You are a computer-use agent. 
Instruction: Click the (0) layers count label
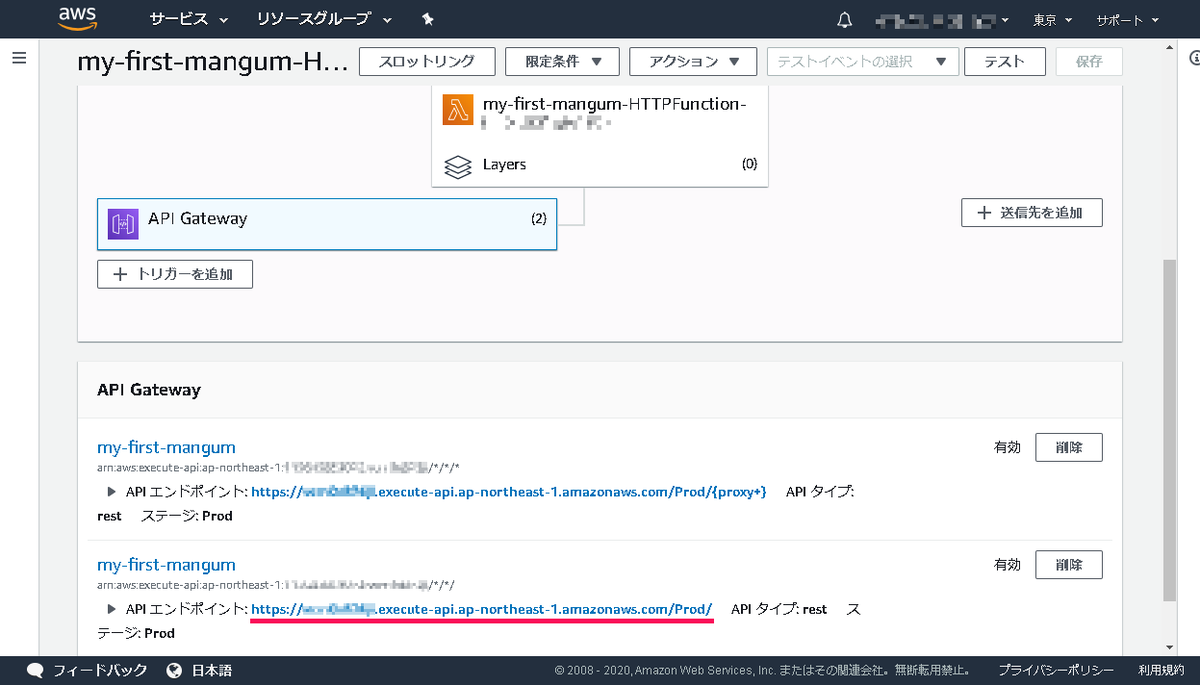click(749, 165)
